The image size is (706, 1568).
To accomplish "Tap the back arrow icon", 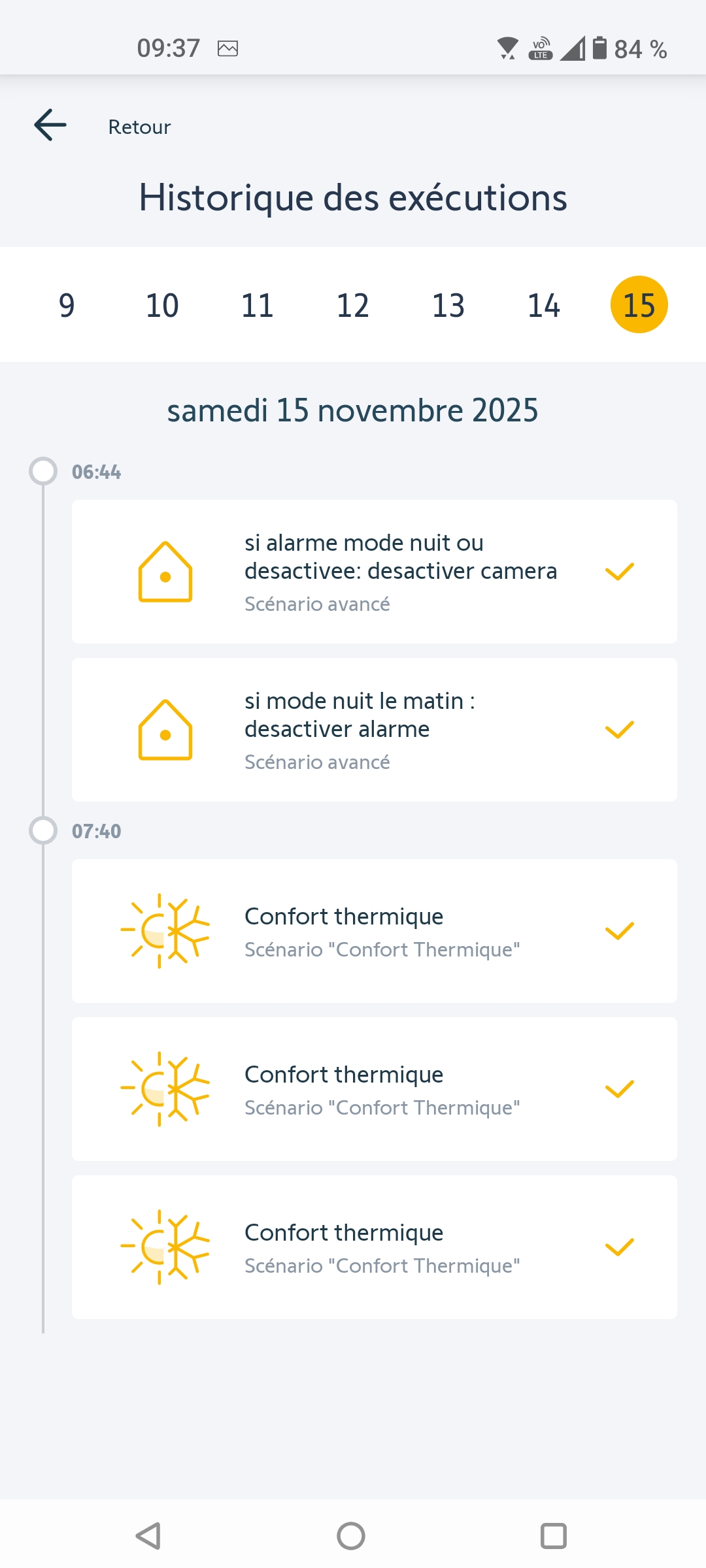I will [x=50, y=125].
